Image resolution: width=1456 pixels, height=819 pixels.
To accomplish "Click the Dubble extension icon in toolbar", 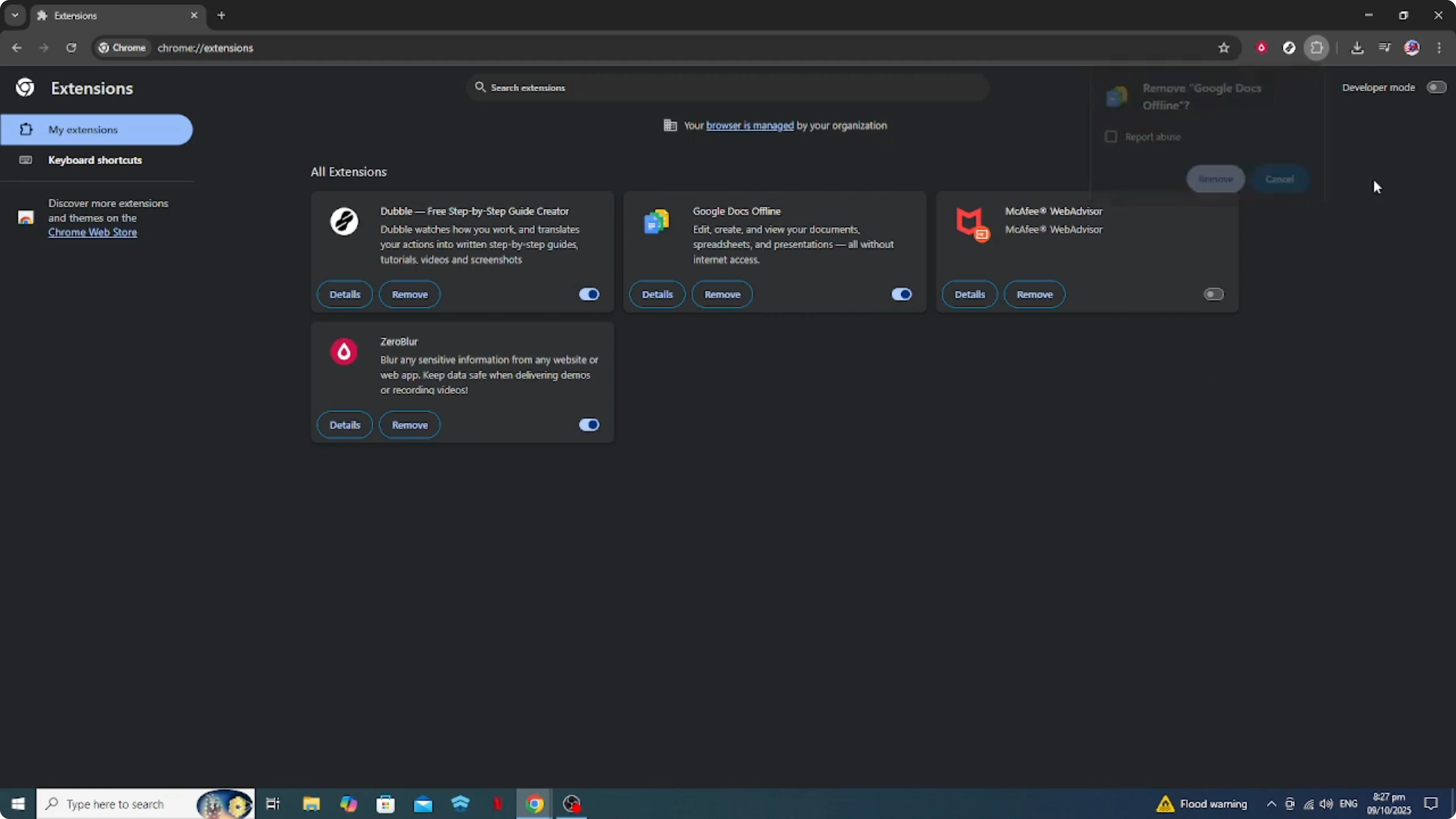I will point(1289,48).
